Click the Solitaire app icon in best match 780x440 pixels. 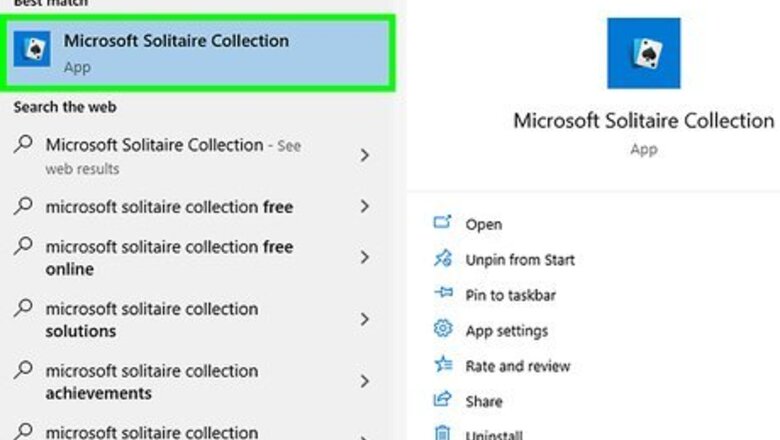(32, 49)
